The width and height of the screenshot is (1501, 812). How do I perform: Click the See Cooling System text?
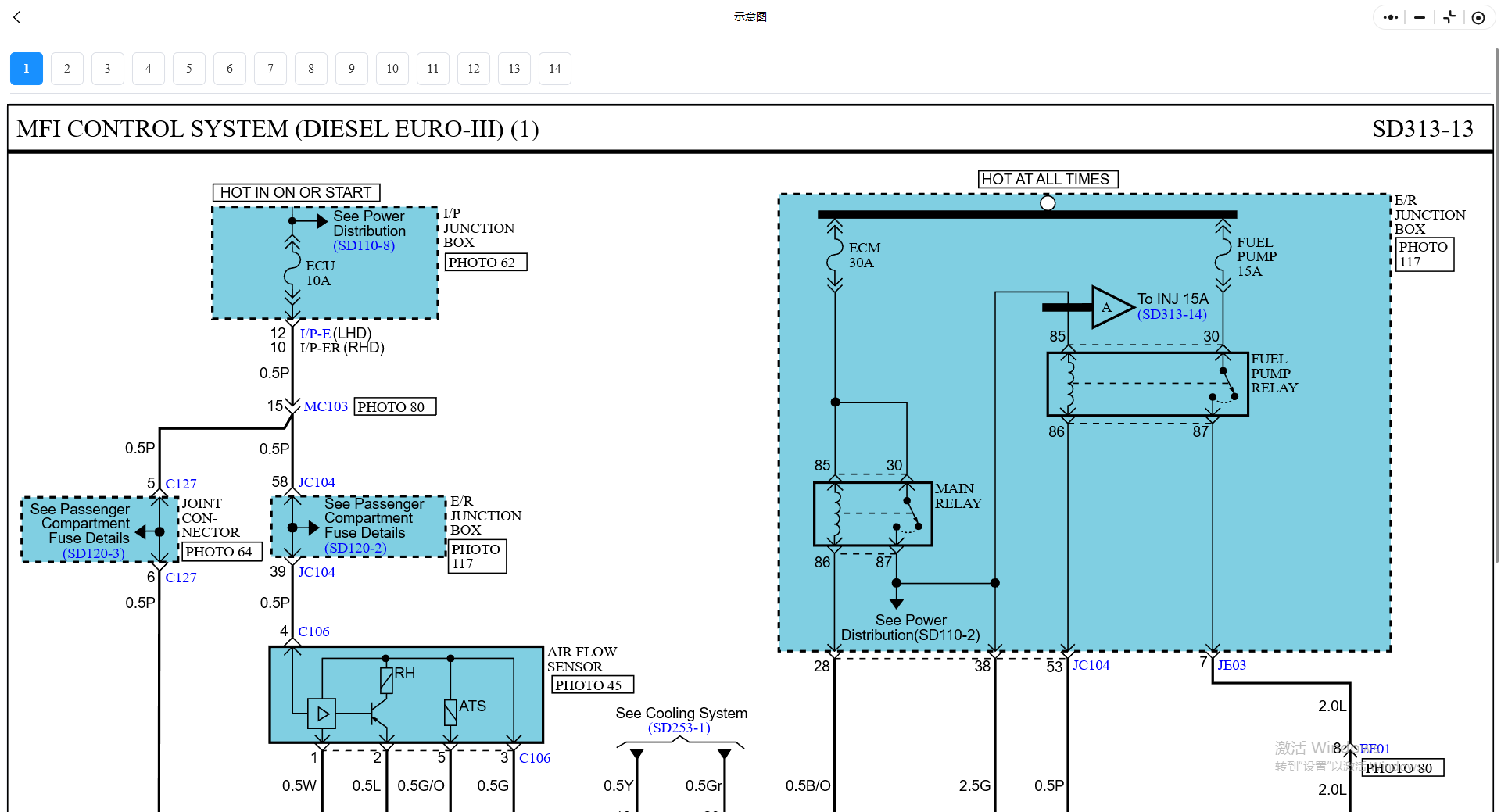[x=681, y=713]
